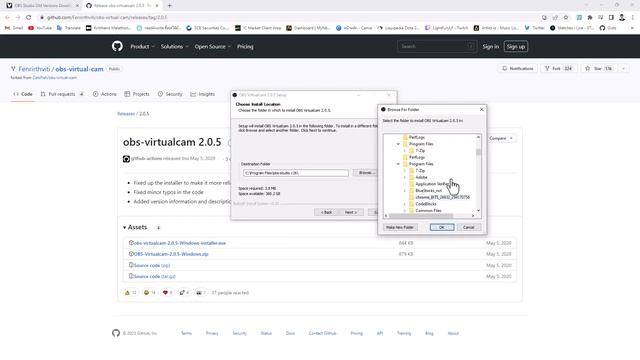The image size is (640, 360).
Task: Click the Destination Folder path field
Action: tap(296, 173)
